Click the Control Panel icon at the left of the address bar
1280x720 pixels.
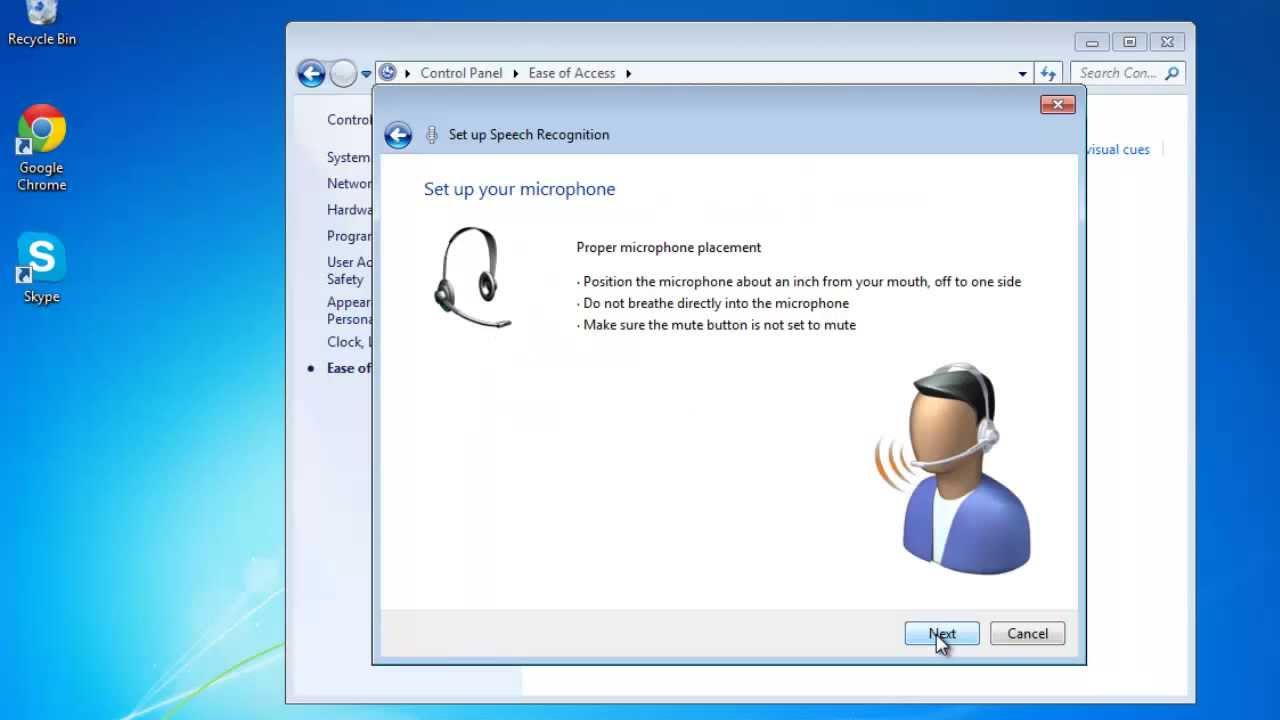click(388, 72)
